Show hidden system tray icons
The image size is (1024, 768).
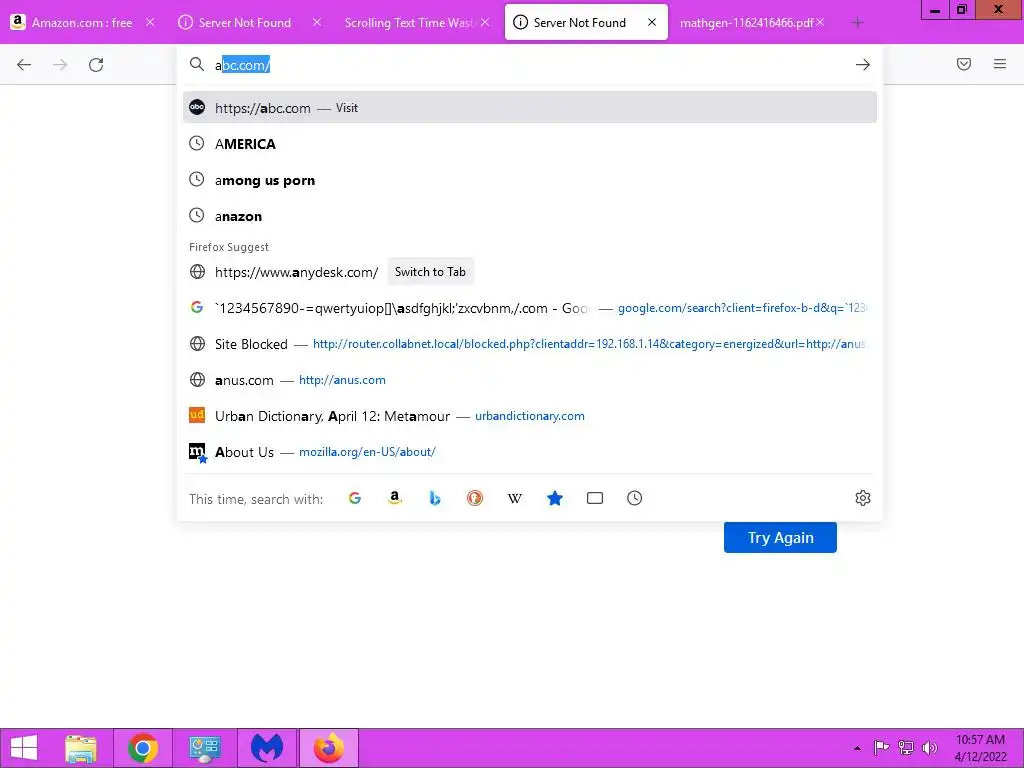pos(857,748)
